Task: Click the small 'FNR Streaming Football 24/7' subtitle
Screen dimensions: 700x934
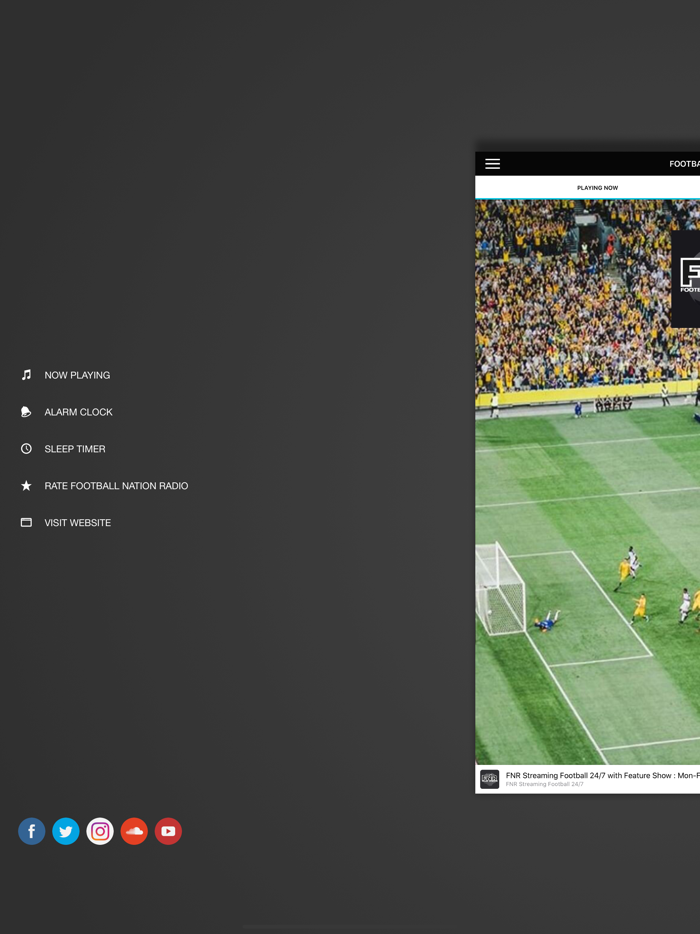Action: coord(545,784)
